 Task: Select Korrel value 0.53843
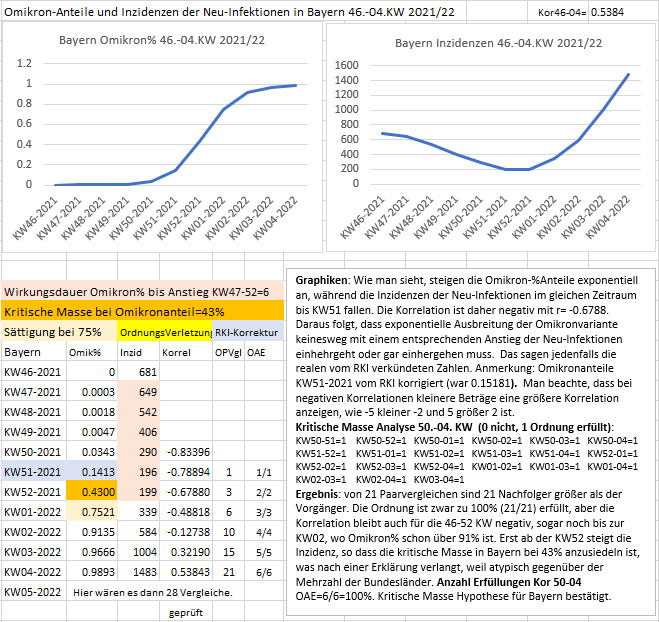coord(186,572)
